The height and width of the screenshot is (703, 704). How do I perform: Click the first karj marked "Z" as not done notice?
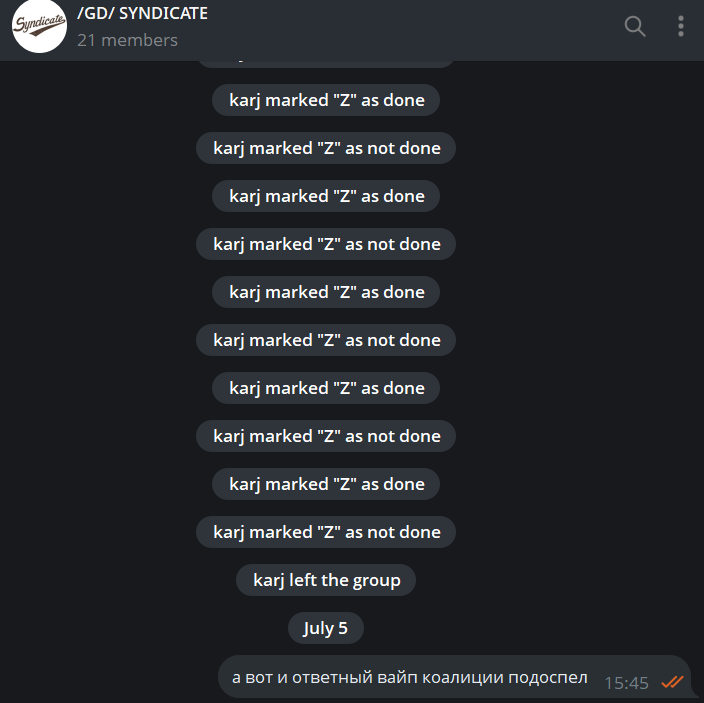point(326,148)
